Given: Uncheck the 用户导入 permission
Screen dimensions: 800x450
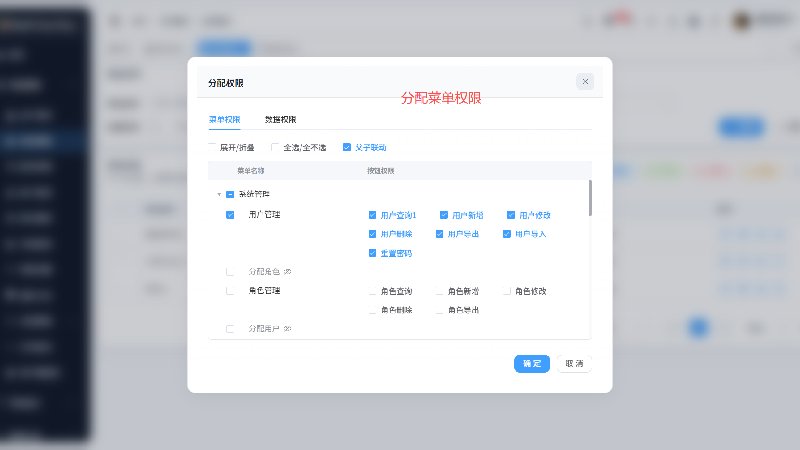Looking at the screenshot, I should click(507, 234).
